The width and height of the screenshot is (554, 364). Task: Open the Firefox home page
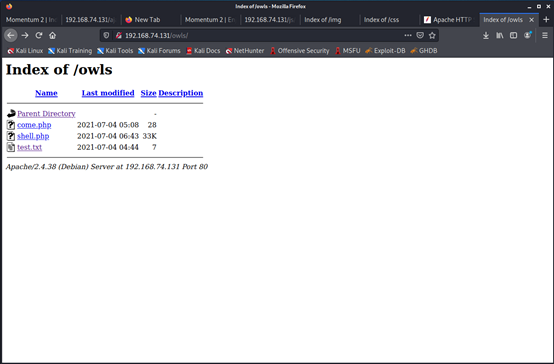pos(53,35)
